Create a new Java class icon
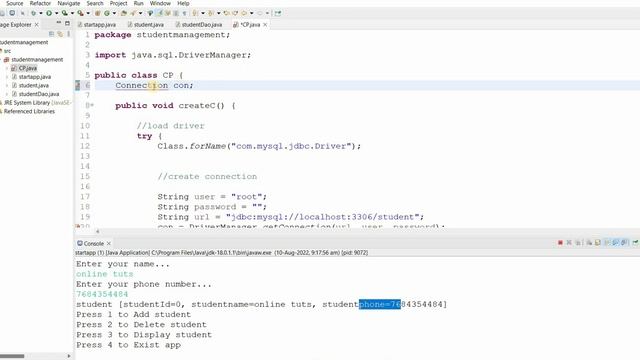Image resolution: width=640 pixels, height=360 pixels. pos(107,13)
